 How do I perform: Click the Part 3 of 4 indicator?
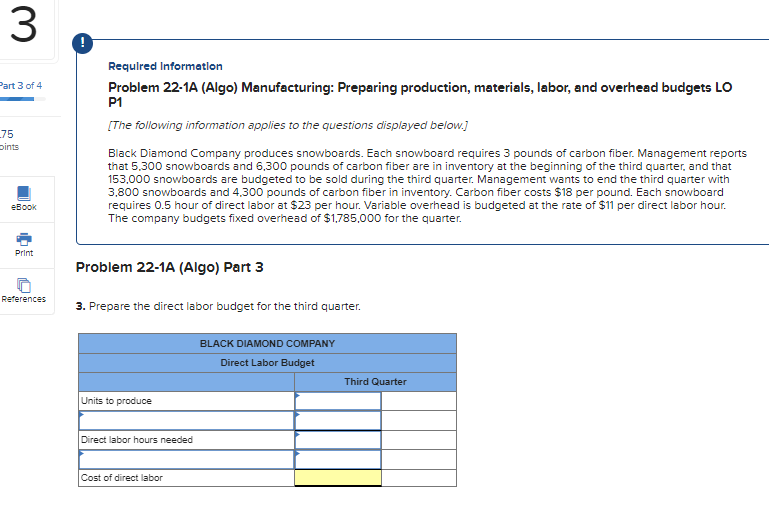tap(21, 85)
